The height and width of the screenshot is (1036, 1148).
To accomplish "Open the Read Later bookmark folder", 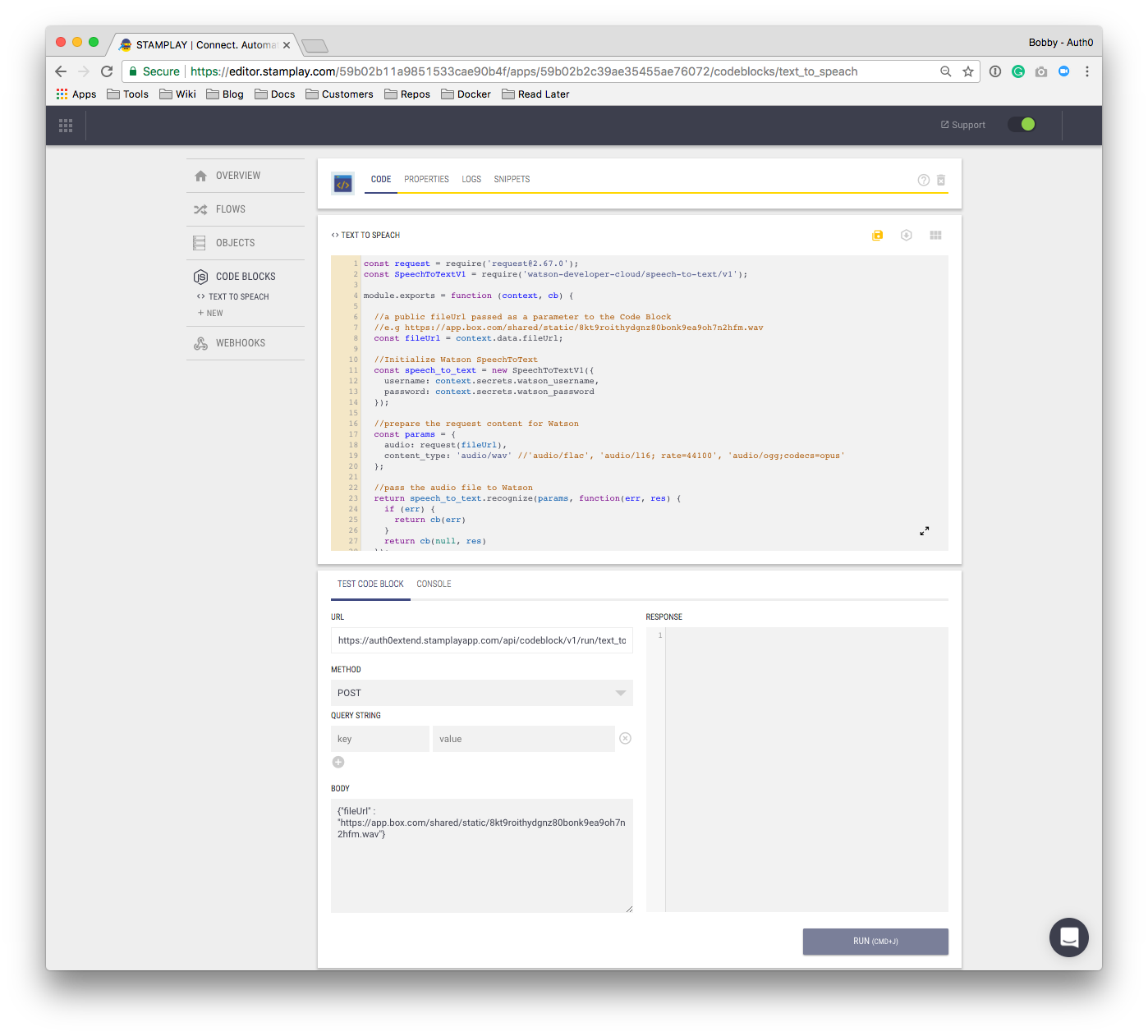I will [535, 94].
